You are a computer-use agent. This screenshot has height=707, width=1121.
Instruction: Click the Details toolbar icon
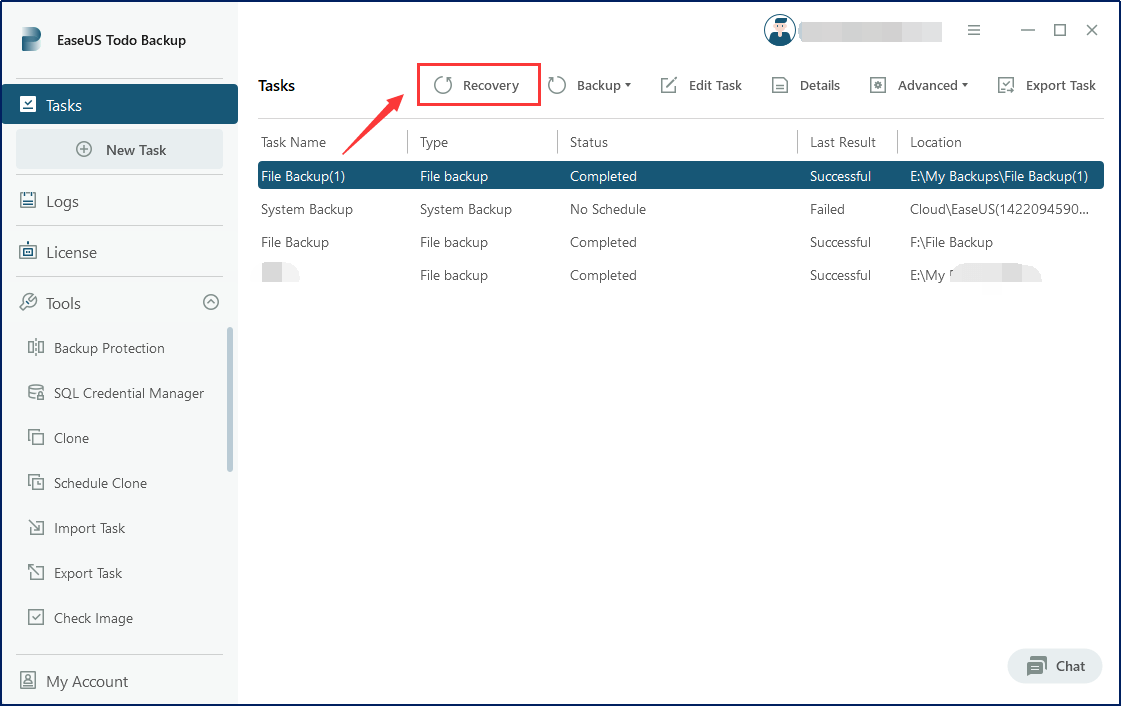click(x=805, y=85)
